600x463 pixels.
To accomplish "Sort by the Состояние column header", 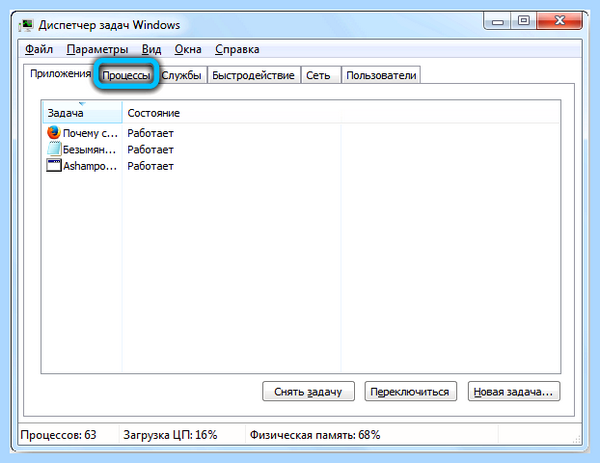I will [232, 113].
